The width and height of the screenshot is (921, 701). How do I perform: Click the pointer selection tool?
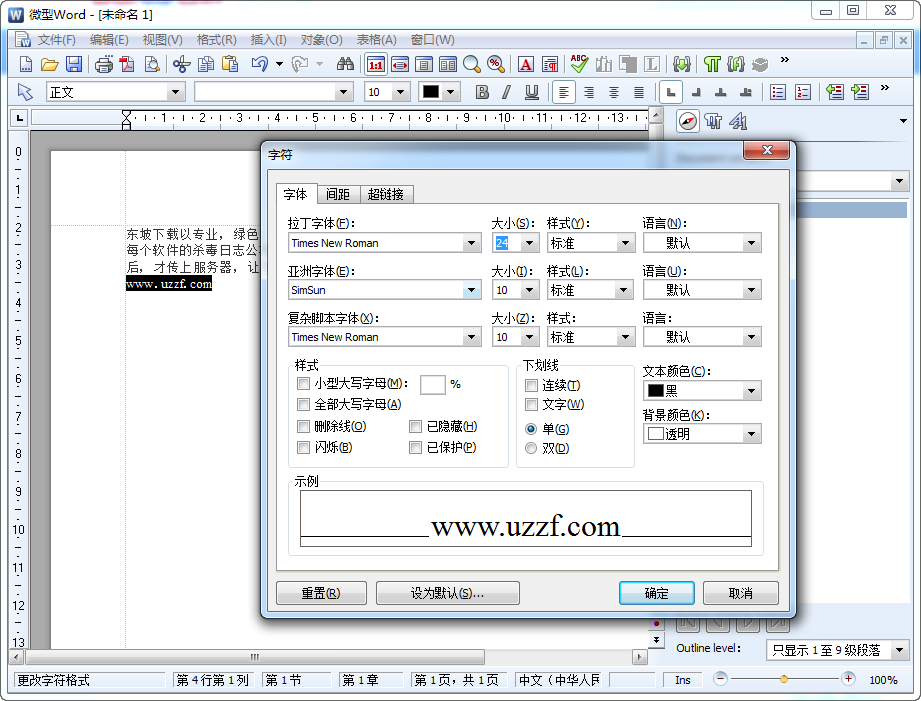pos(25,92)
